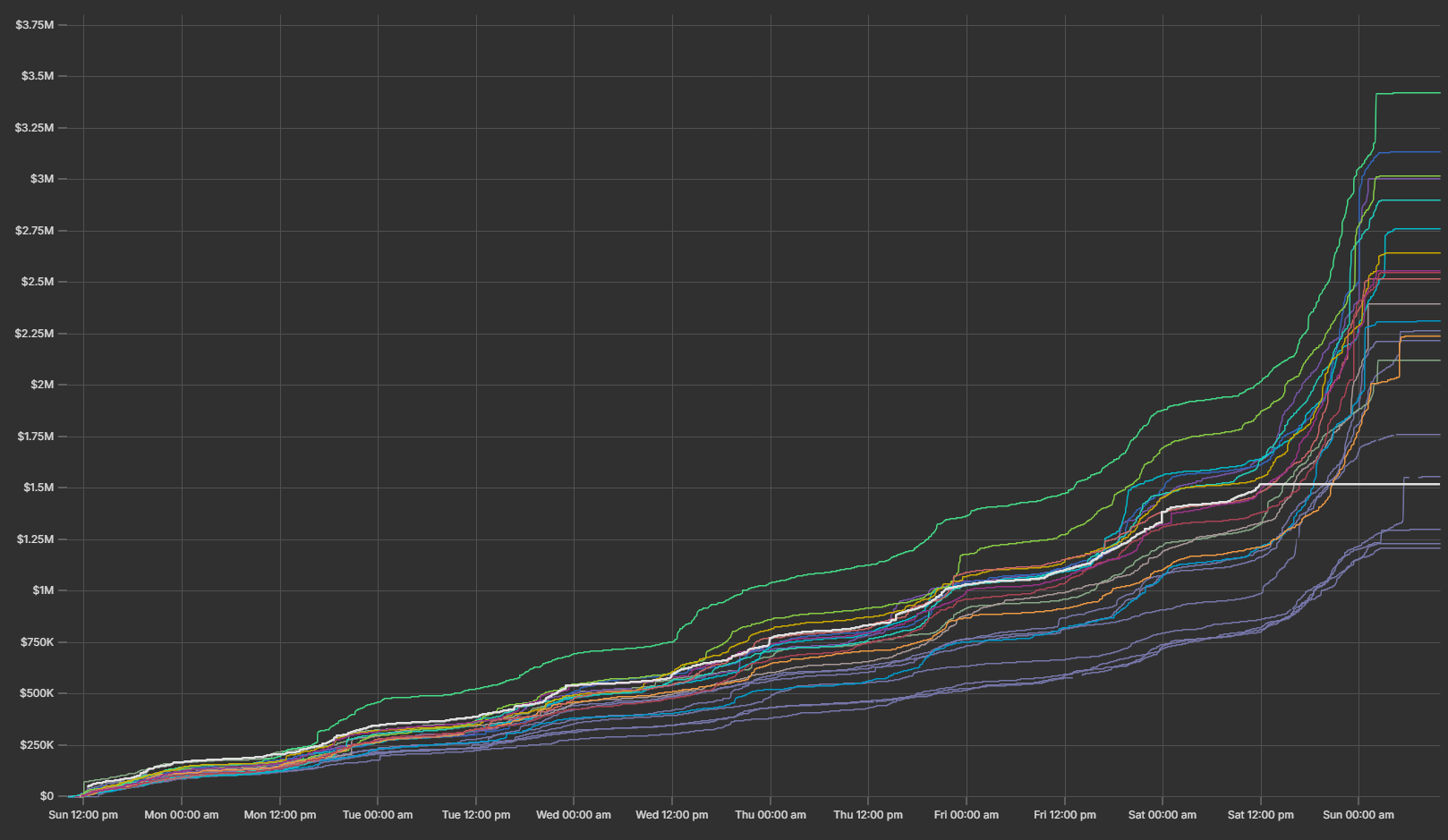Select the thick white line's flat end segment
The image size is (1448, 840).
[1351, 484]
